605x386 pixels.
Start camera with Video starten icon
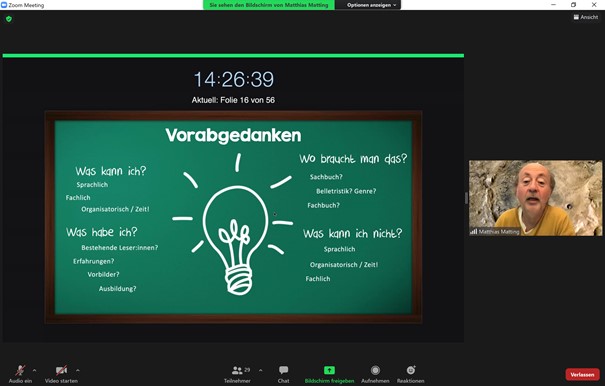(61, 371)
